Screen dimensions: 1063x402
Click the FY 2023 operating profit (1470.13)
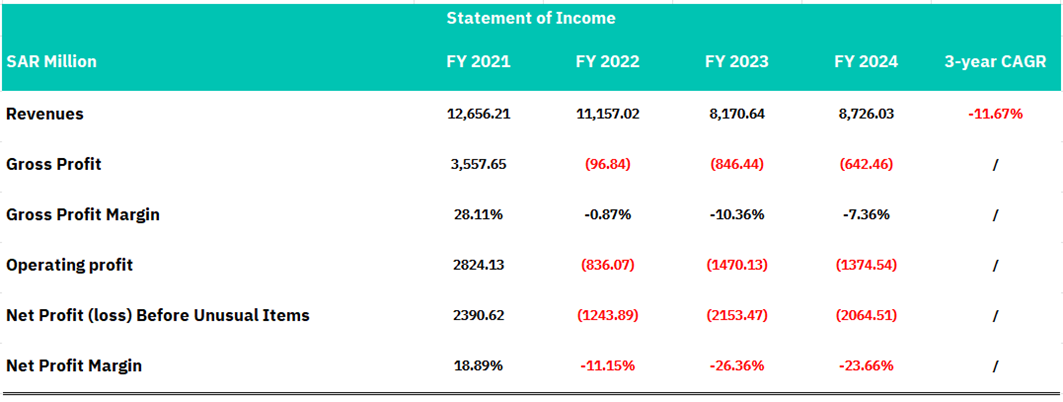[x=736, y=265]
